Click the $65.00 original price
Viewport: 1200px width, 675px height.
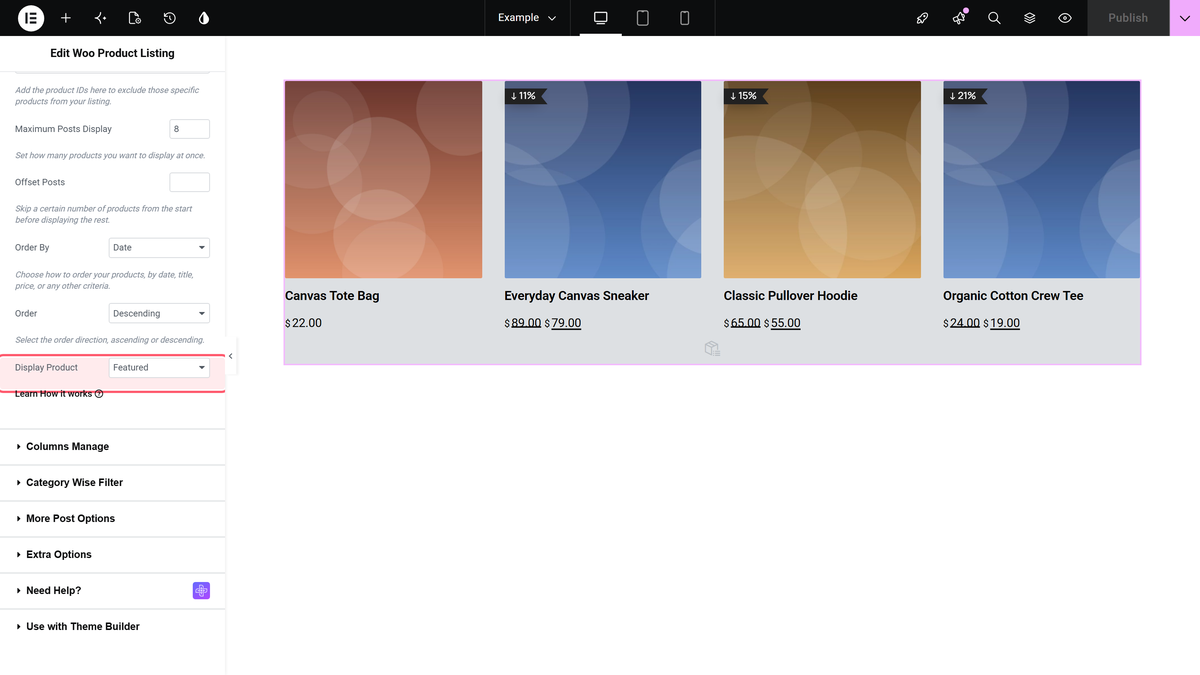click(x=742, y=323)
